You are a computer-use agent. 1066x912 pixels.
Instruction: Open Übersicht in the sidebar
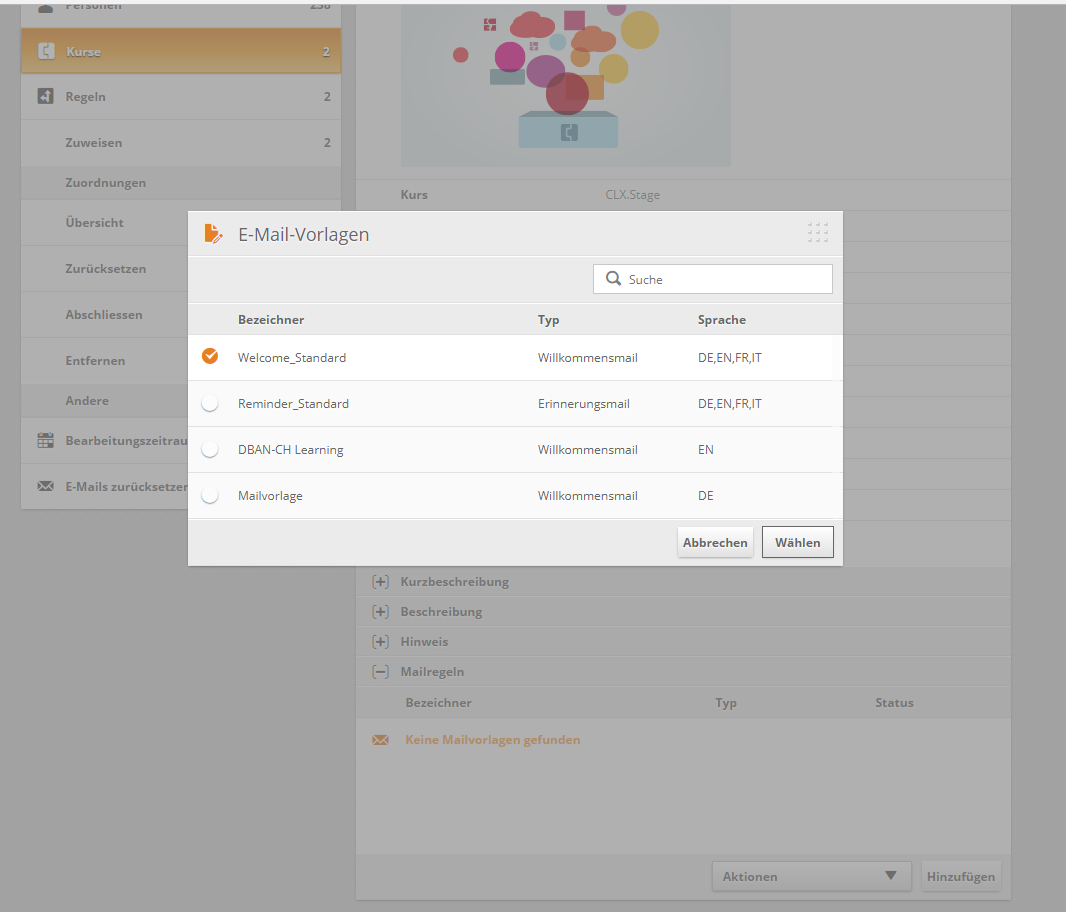94,223
